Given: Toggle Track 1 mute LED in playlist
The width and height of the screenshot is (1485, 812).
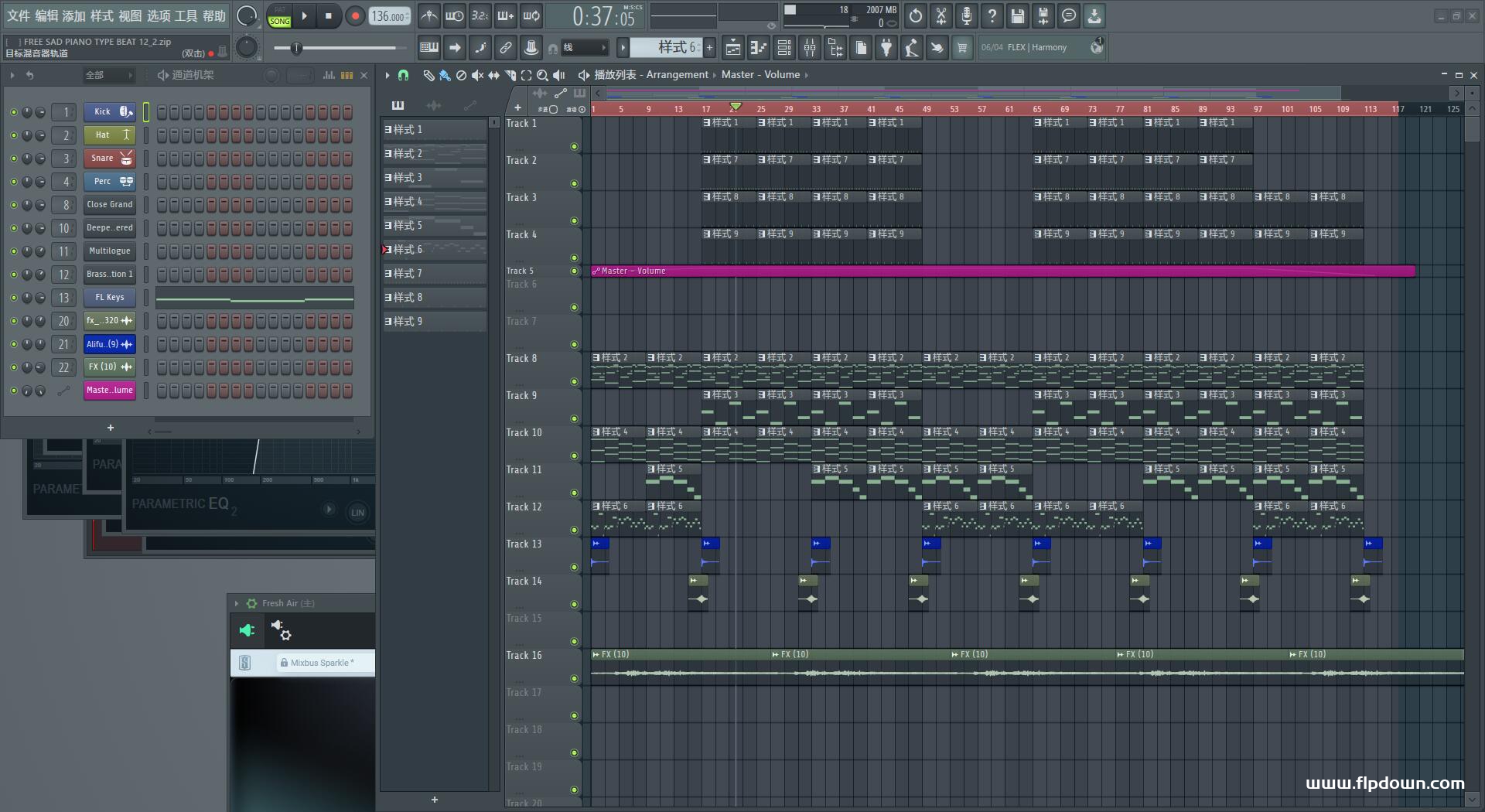Looking at the screenshot, I should pyautogui.click(x=574, y=147).
